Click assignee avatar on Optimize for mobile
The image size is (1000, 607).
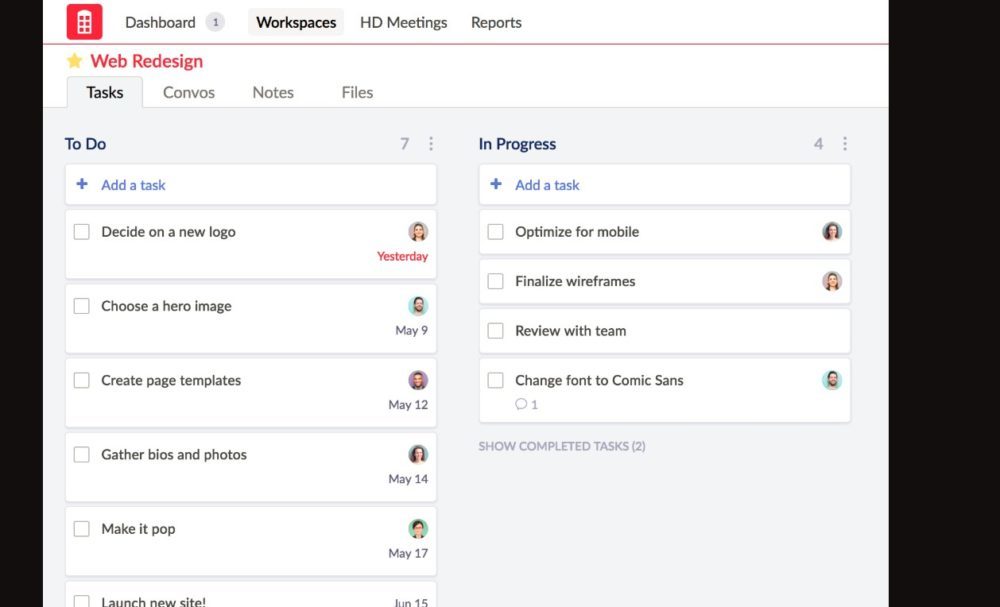pyautogui.click(x=832, y=232)
